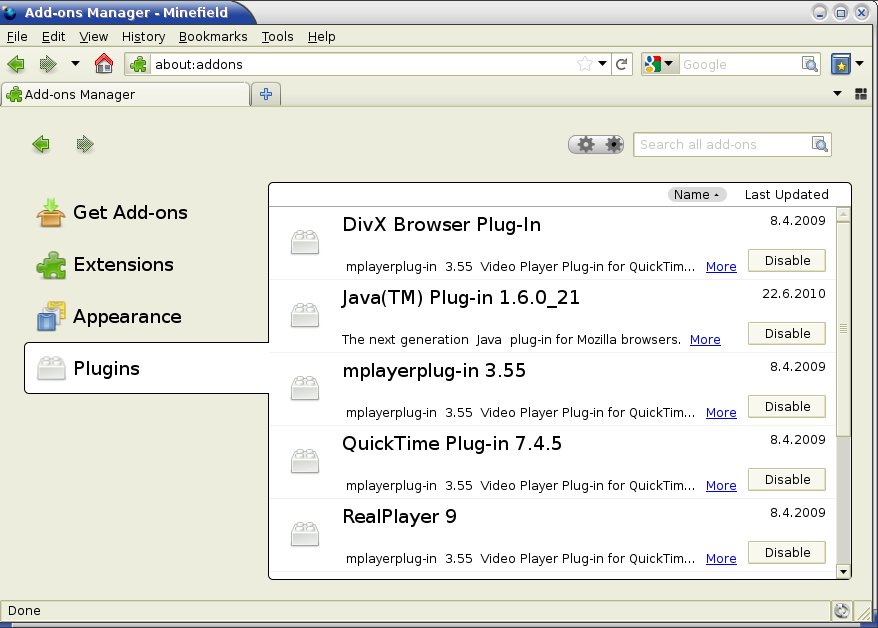Click the RealPlayer 9 brick icon
Image resolution: width=878 pixels, height=628 pixels.
(x=305, y=534)
